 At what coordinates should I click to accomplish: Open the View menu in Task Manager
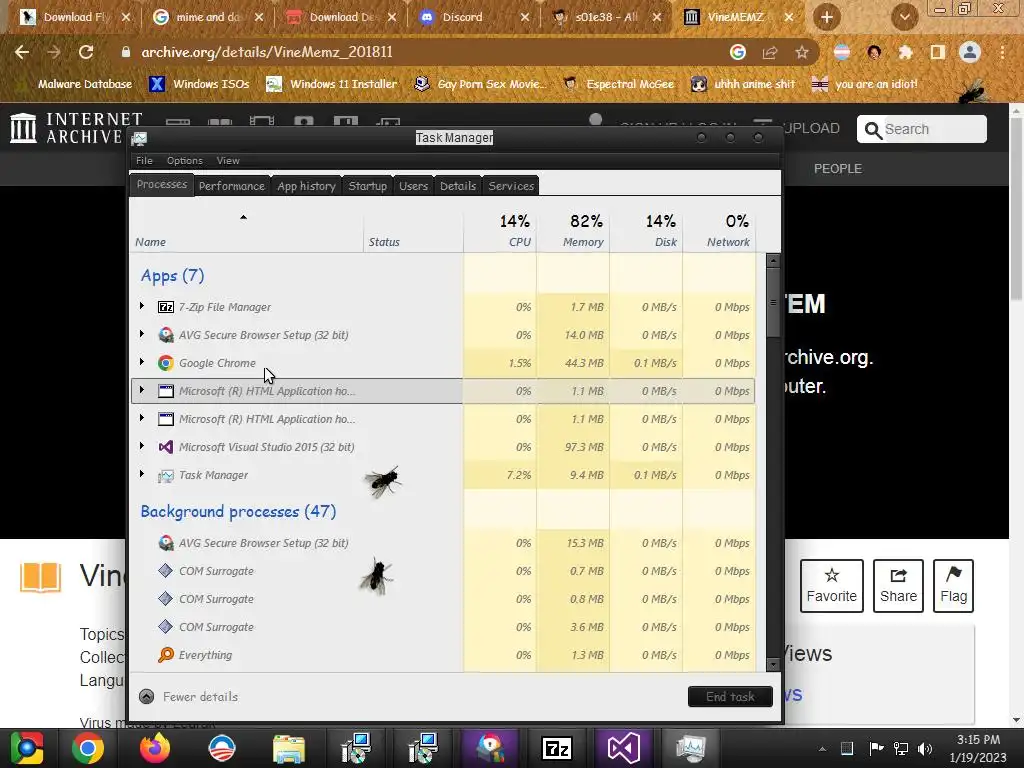coord(228,161)
